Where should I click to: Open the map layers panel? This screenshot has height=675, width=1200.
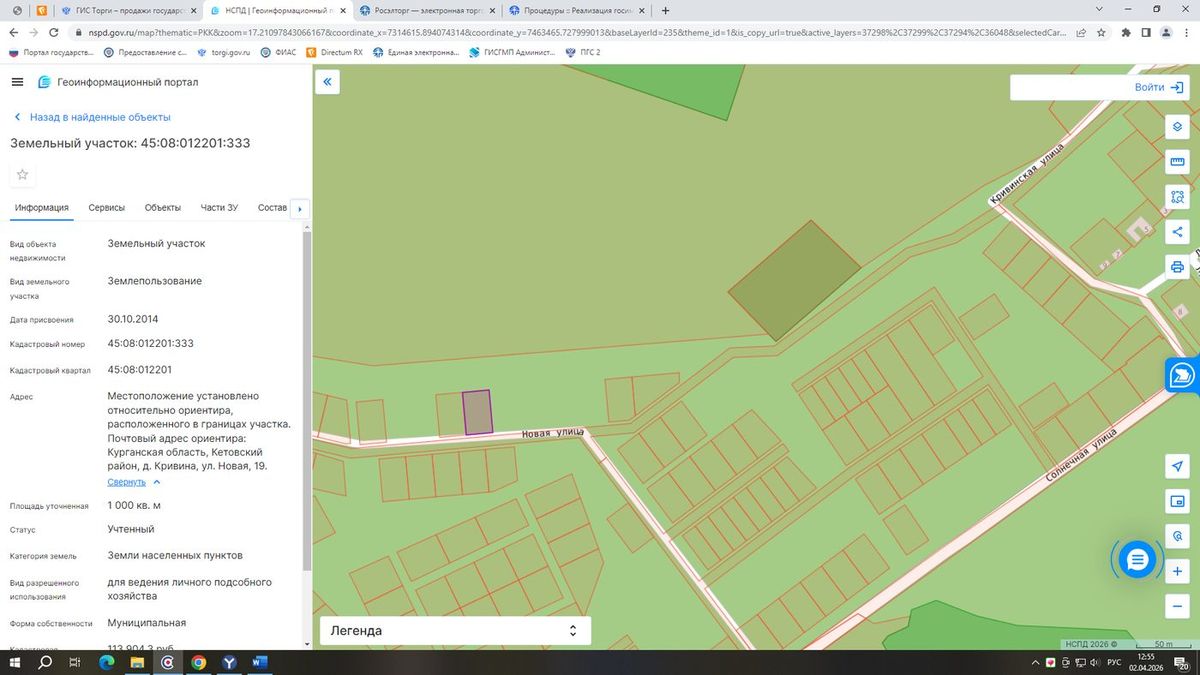point(1177,127)
